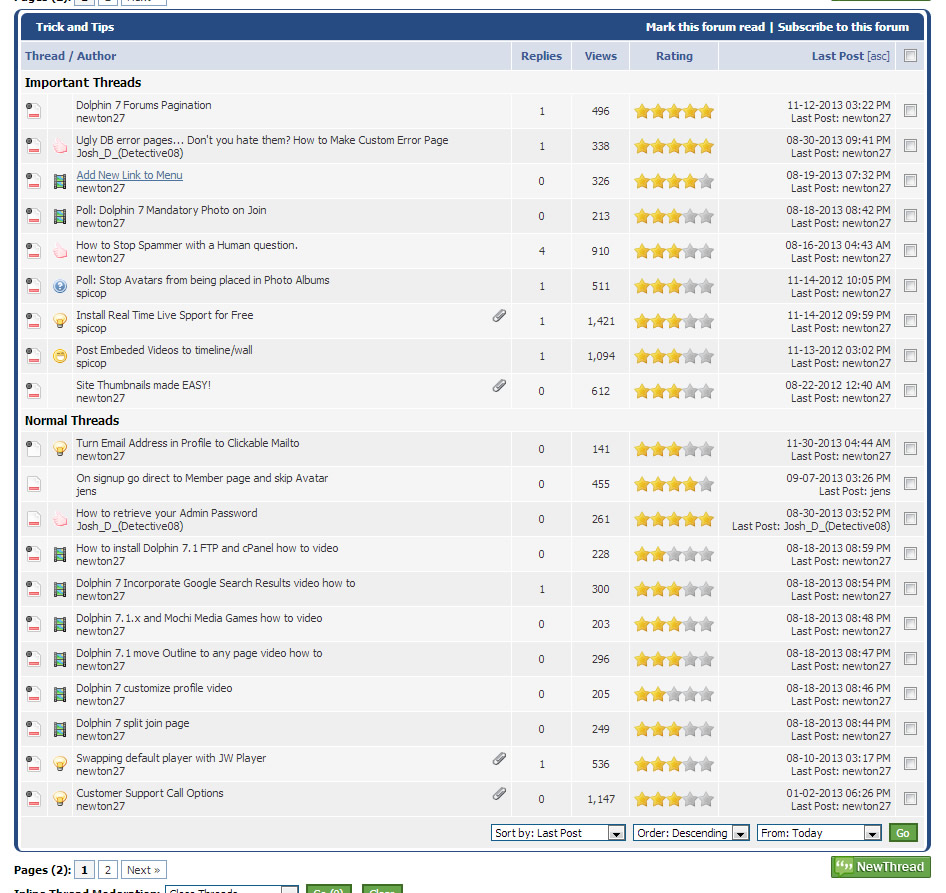Open 'Dolphin 7 split join page' thread title

point(132,723)
